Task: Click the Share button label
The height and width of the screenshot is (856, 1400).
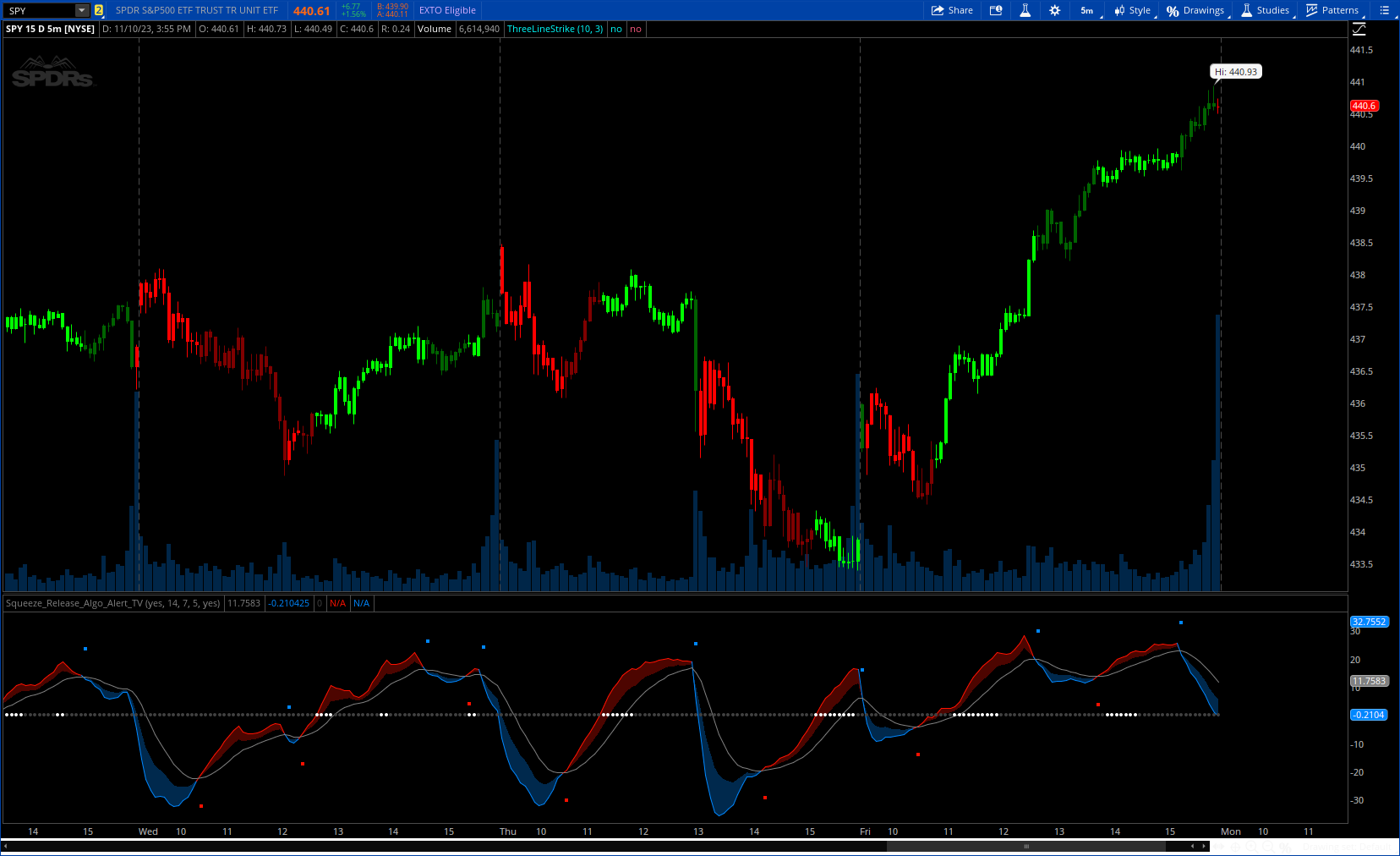Action: coord(960,10)
